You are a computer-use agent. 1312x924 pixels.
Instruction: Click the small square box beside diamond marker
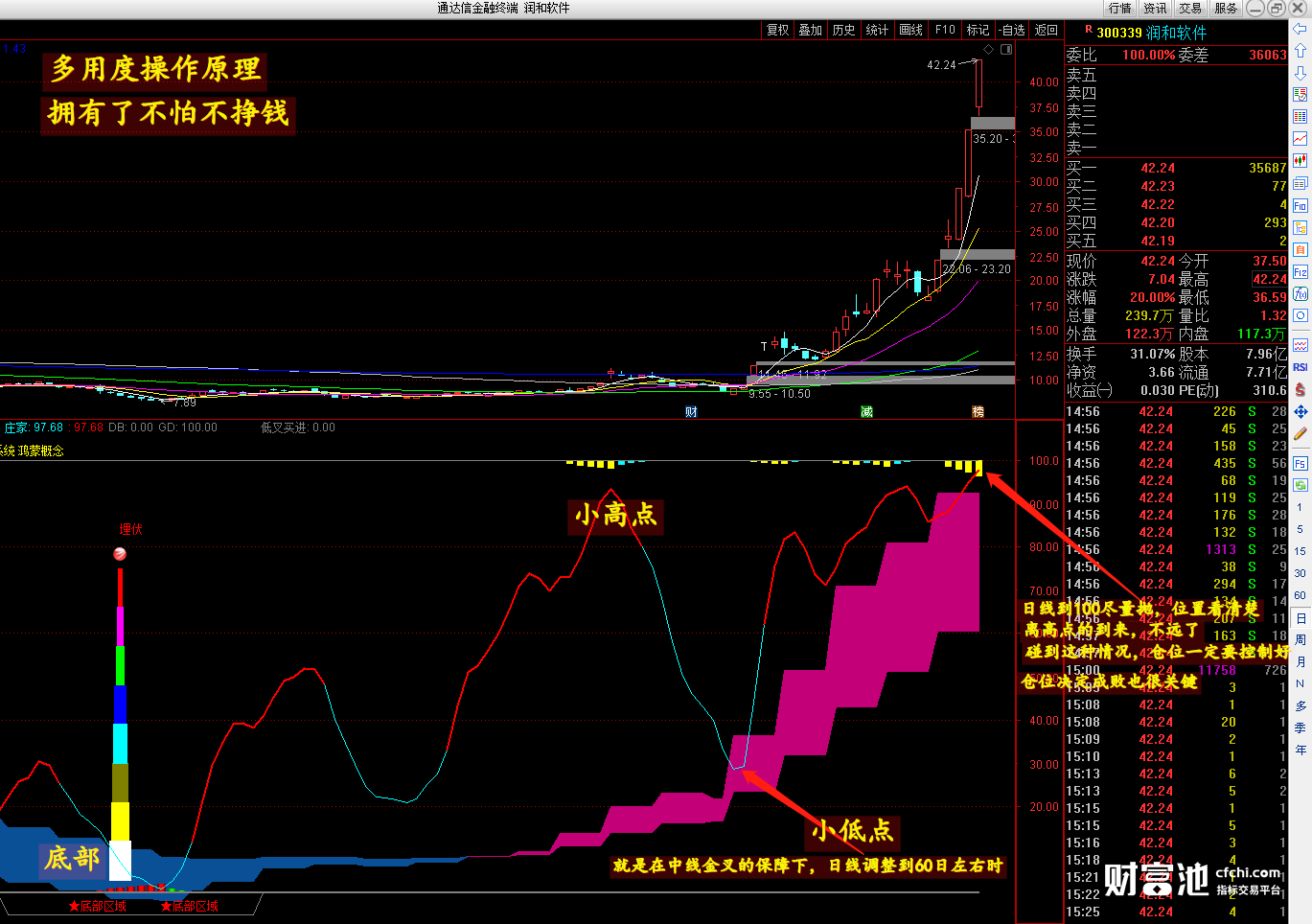[x=1007, y=49]
